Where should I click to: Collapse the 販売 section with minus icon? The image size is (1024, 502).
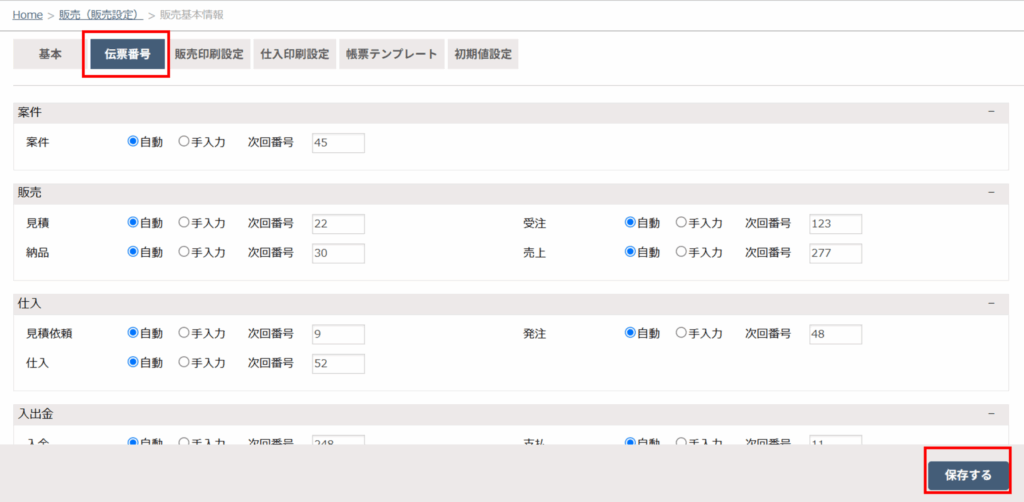coord(991,192)
